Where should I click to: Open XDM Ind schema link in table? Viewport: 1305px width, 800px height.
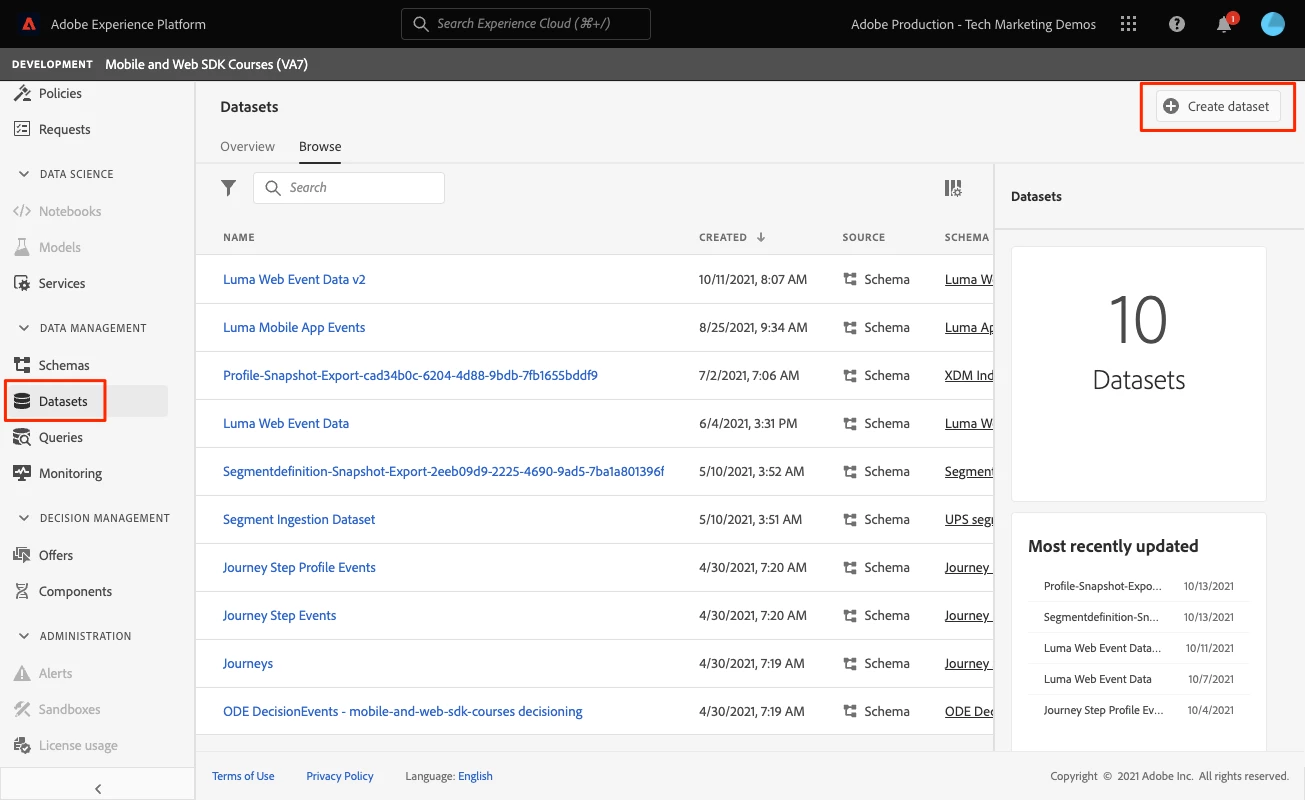[x=968, y=375]
